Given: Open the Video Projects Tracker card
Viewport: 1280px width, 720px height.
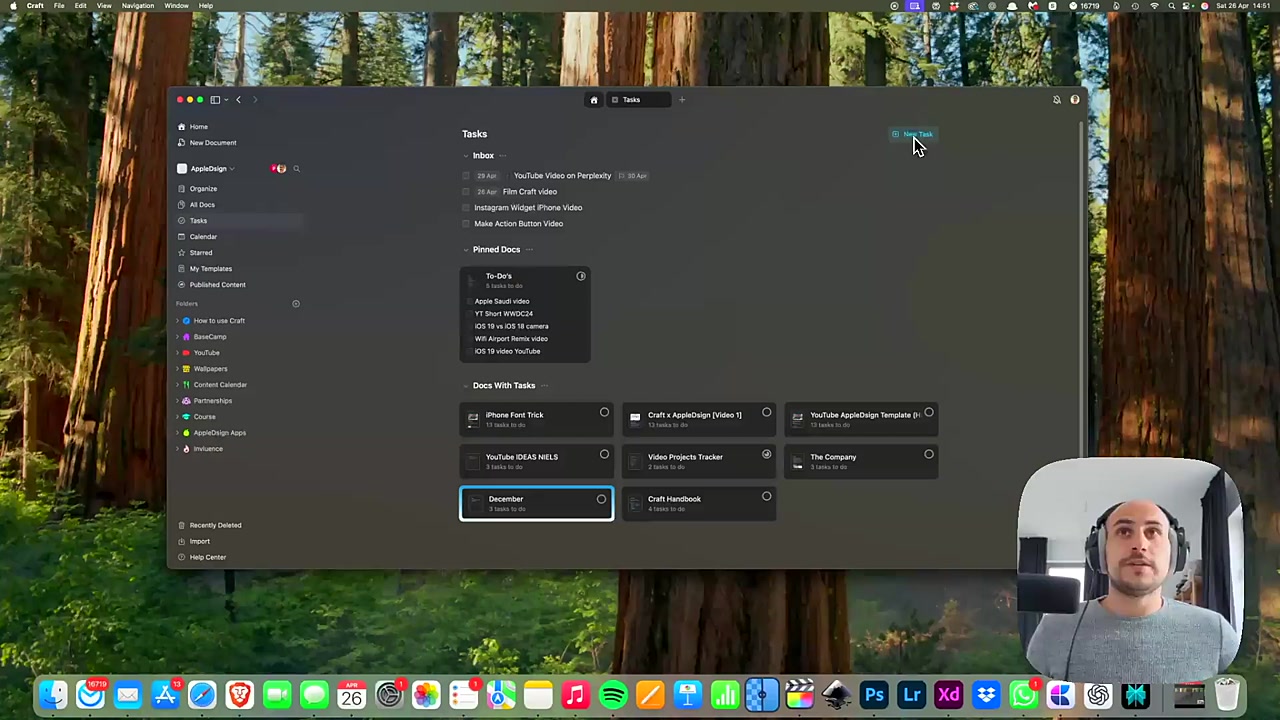Looking at the screenshot, I should click(x=699, y=461).
